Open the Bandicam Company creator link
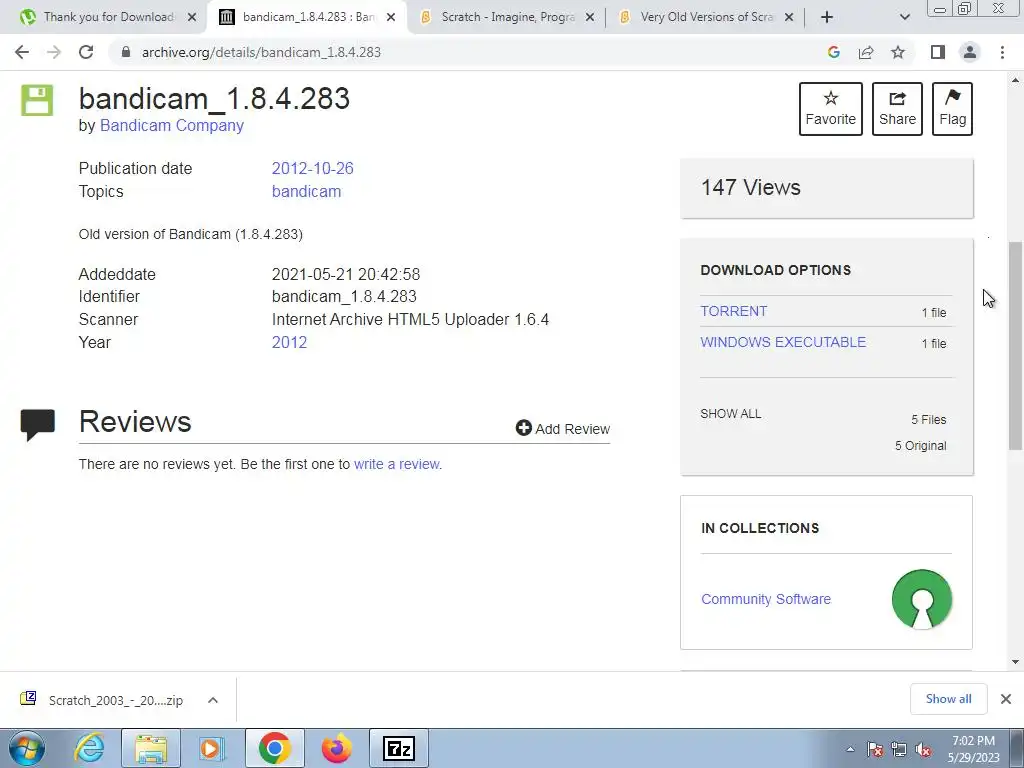Viewport: 1024px width, 768px height. coord(172,125)
